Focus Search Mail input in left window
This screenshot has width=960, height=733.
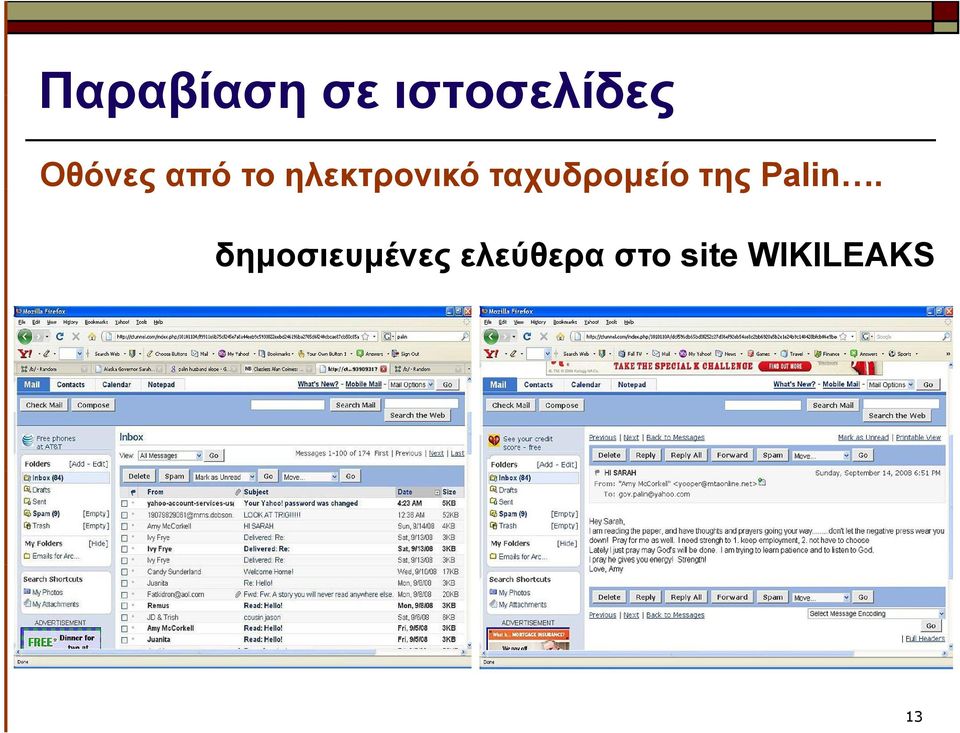(288, 405)
